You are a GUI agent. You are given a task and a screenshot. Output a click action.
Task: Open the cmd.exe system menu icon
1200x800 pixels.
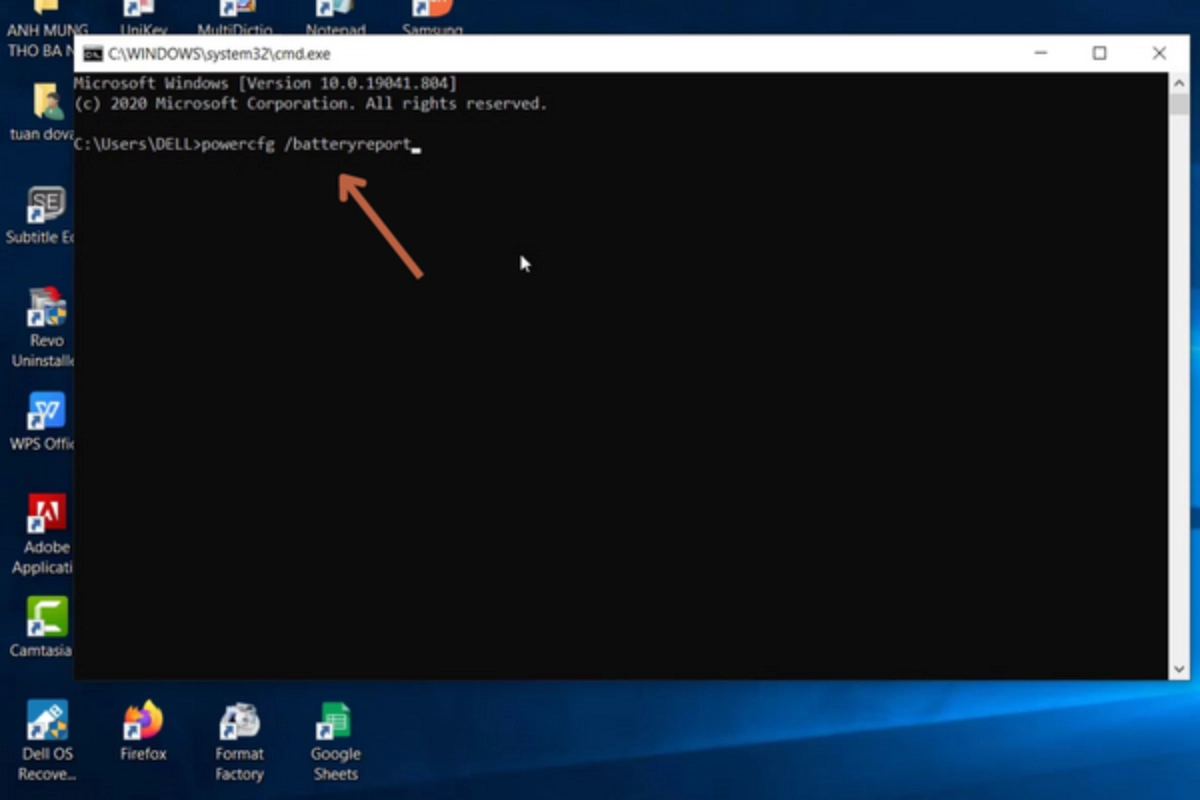tap(93, 54)
